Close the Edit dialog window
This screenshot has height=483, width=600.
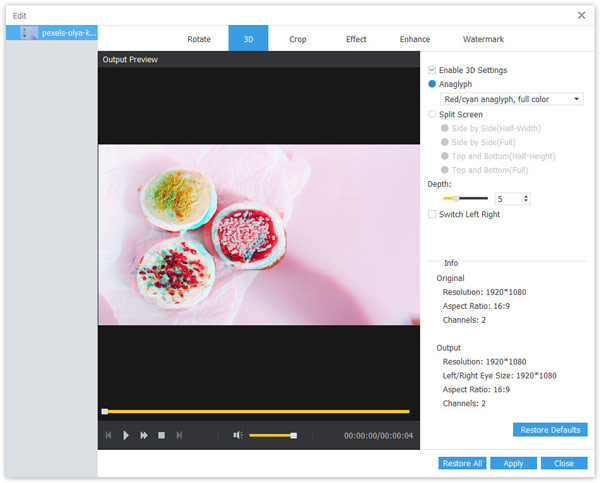582,14
